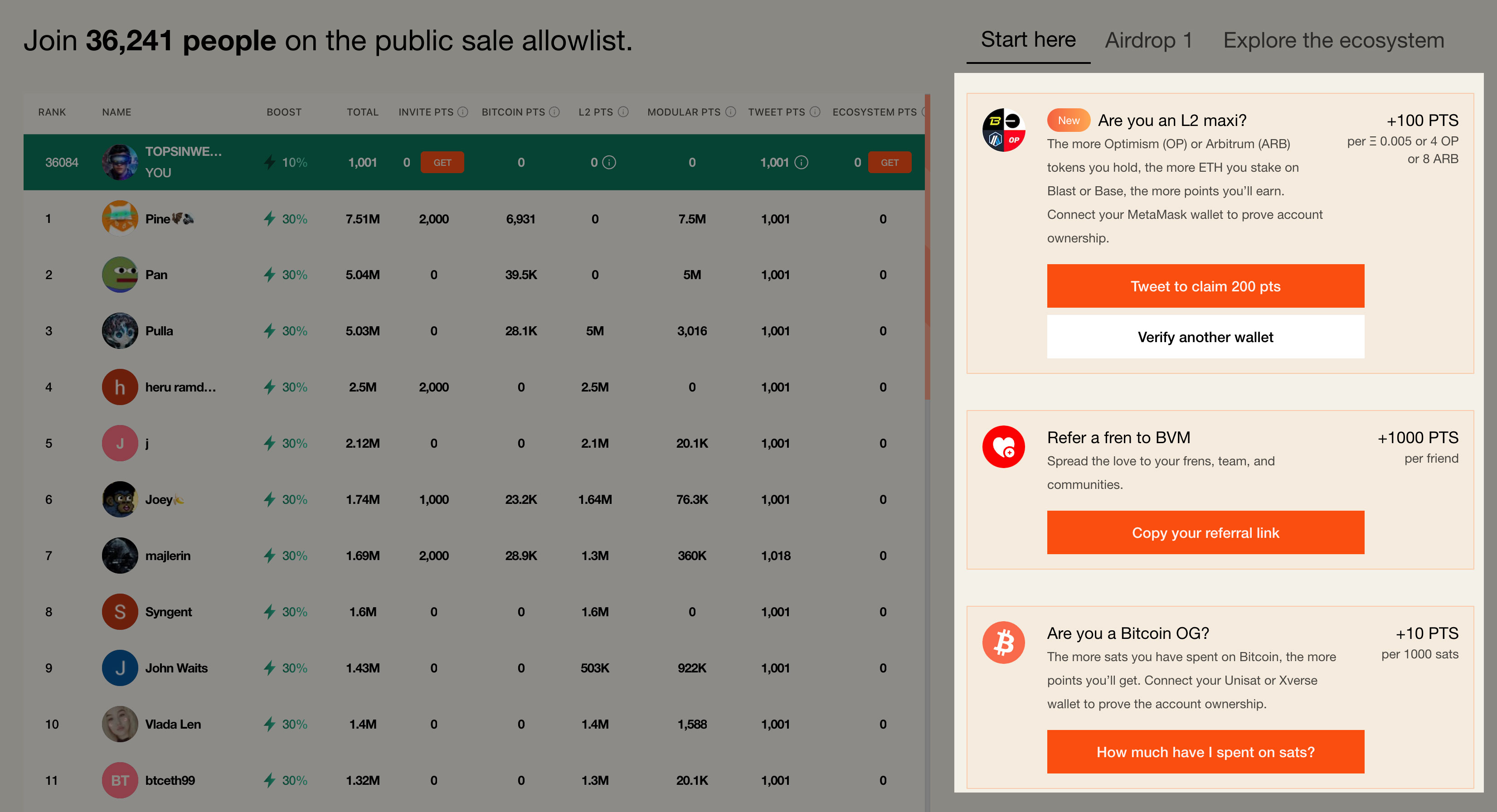Click majlerin's tweet points 1,018

click(776, 556)
